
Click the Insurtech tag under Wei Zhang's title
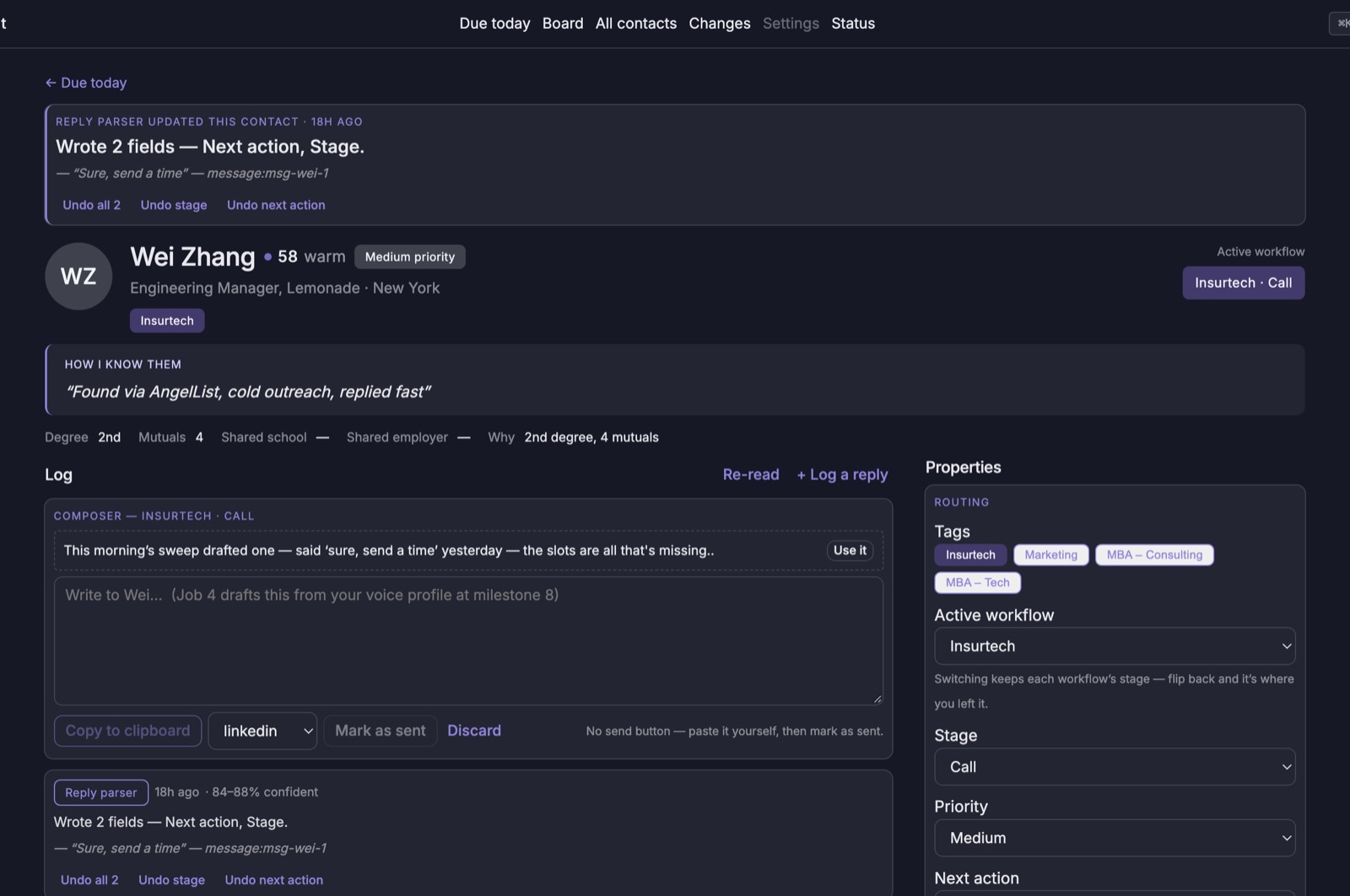click(167, 321)
